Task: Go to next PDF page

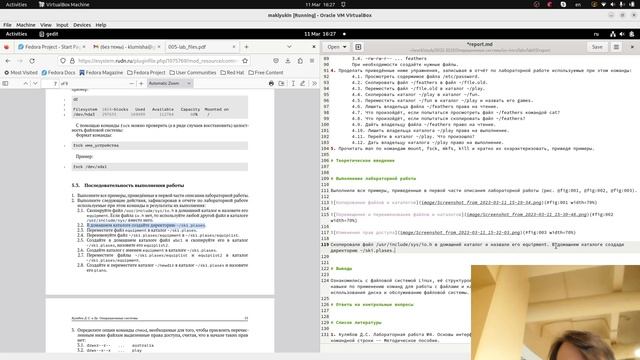Action: [35, 83]
